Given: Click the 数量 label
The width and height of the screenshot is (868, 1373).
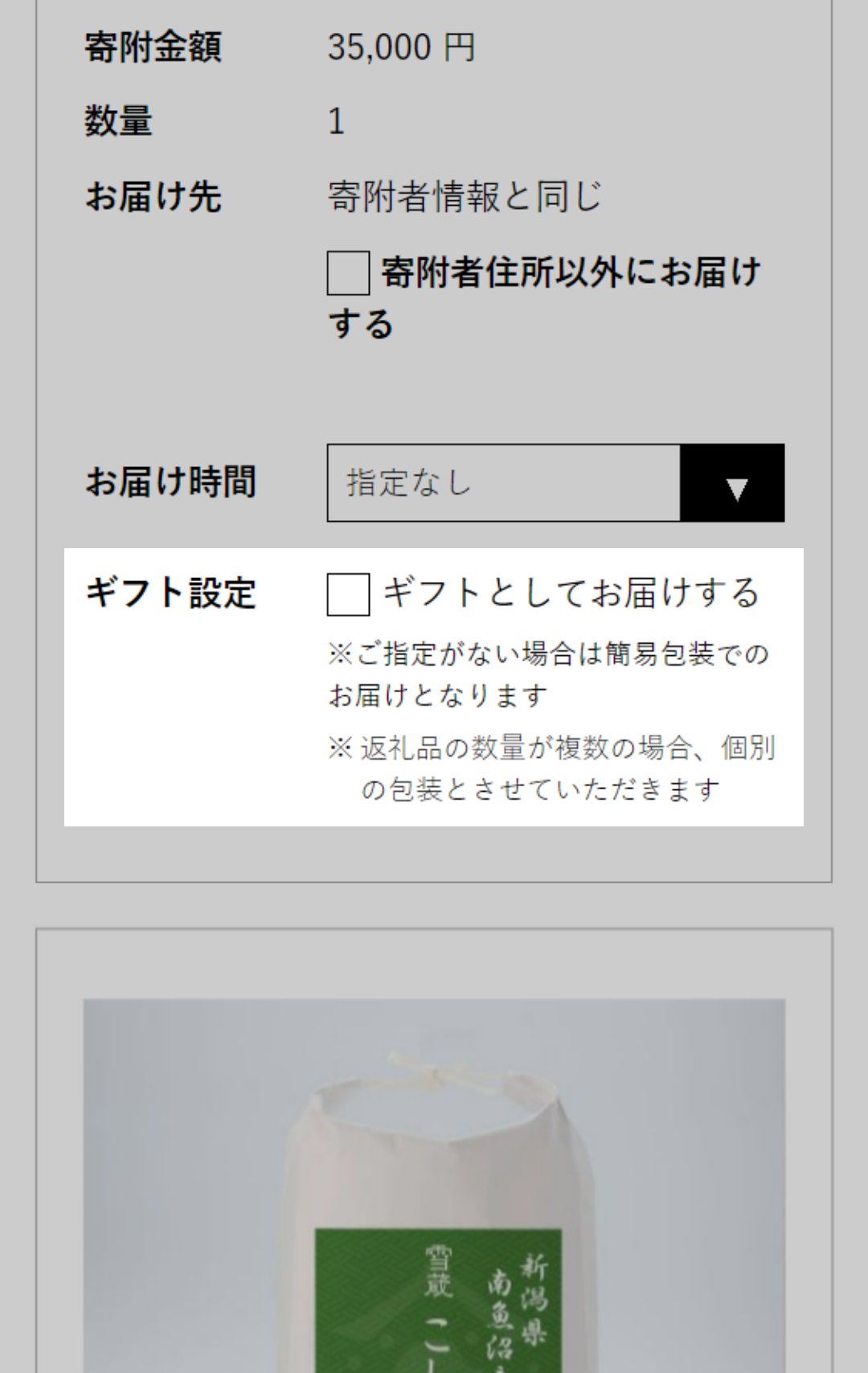Looking at the screenshot, I should pyautogui.click(x=118, y=121).
